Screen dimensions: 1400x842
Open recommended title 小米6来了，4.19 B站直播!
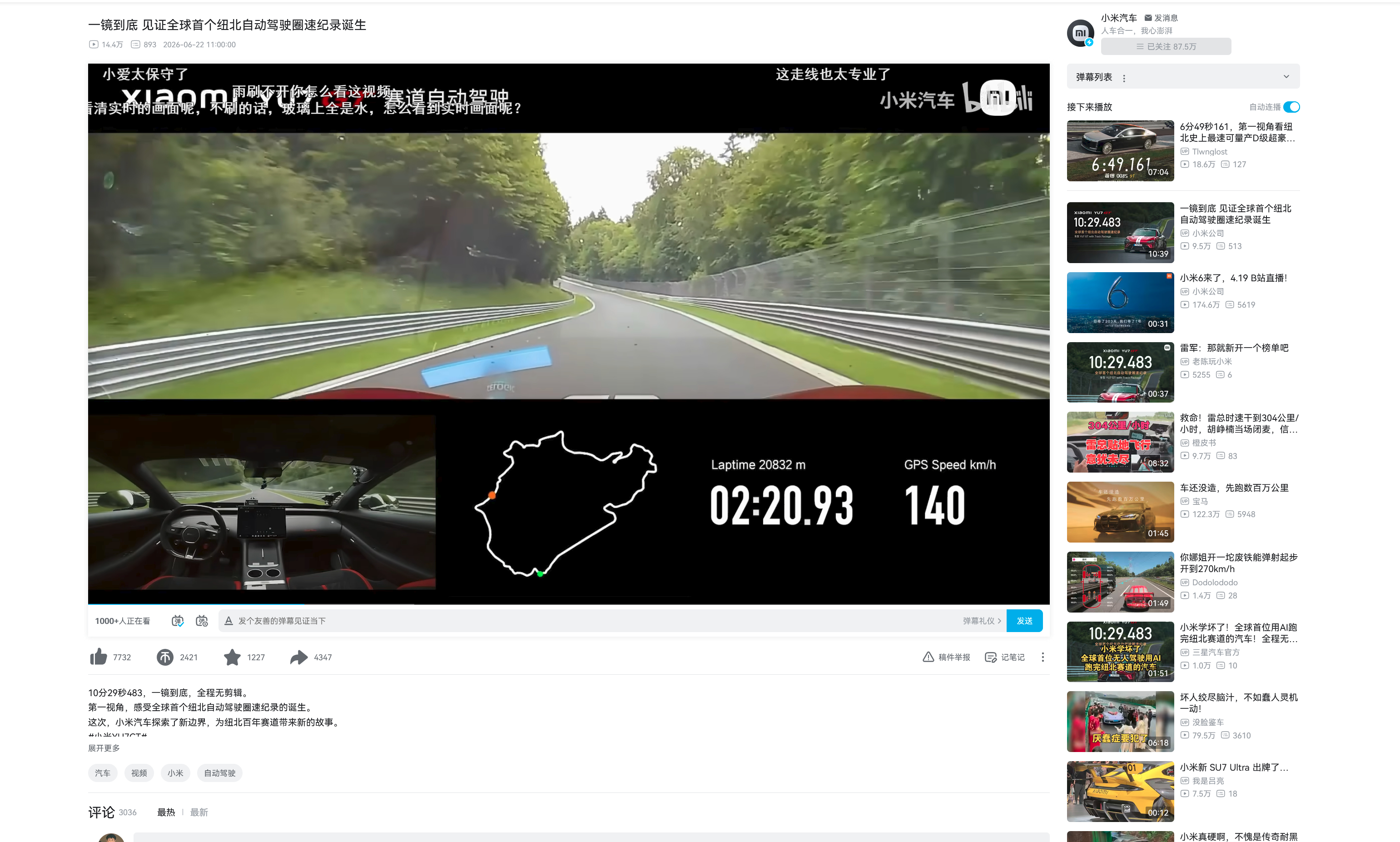coord(1233,278)
